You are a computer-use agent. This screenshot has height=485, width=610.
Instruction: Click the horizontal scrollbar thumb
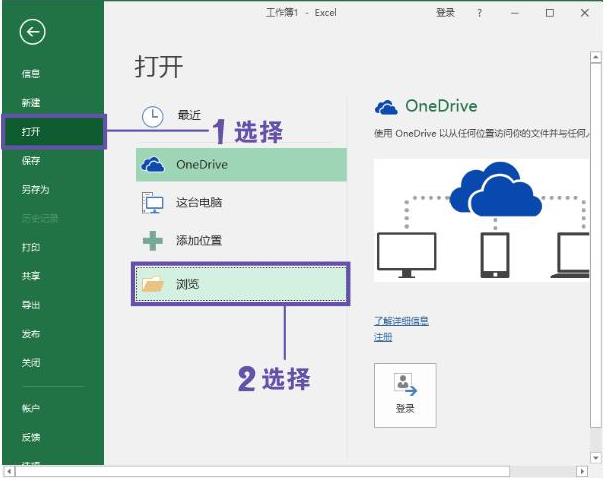(263, 471)
